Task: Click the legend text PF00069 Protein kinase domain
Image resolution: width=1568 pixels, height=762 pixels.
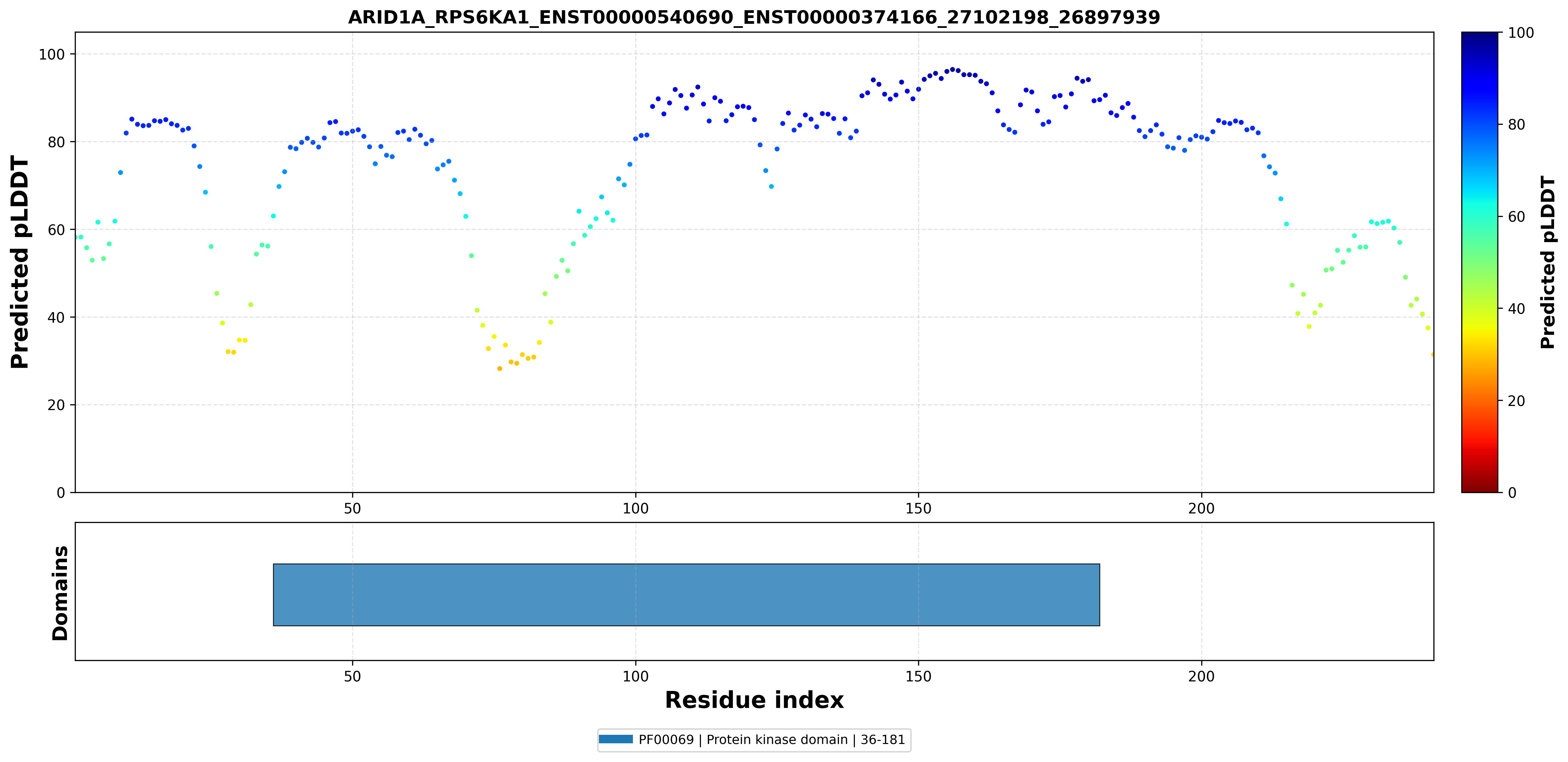Action: tap(772, 740)
